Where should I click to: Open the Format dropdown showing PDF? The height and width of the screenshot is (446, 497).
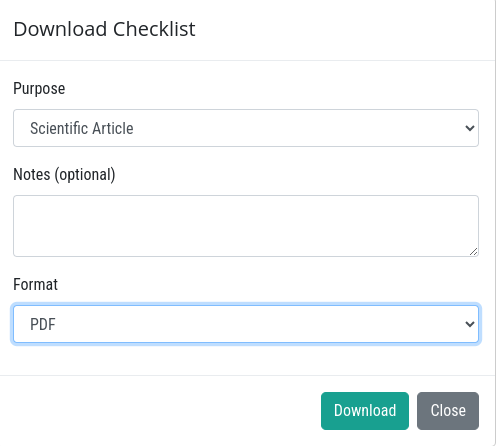pos(246,324)
